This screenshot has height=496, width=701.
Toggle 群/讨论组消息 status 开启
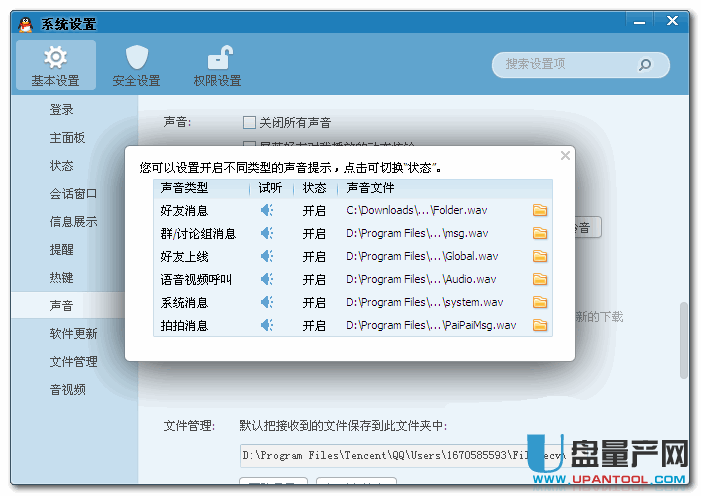[314, 233]
